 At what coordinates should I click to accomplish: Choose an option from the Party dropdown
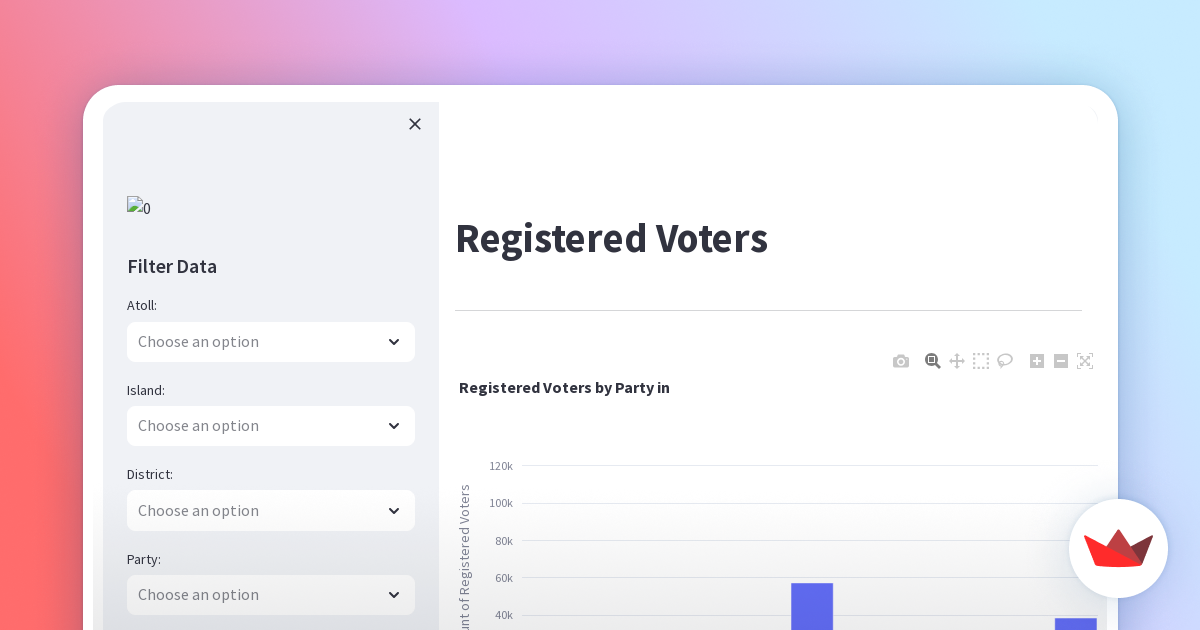pyautogui.click(x=270, y=594)
